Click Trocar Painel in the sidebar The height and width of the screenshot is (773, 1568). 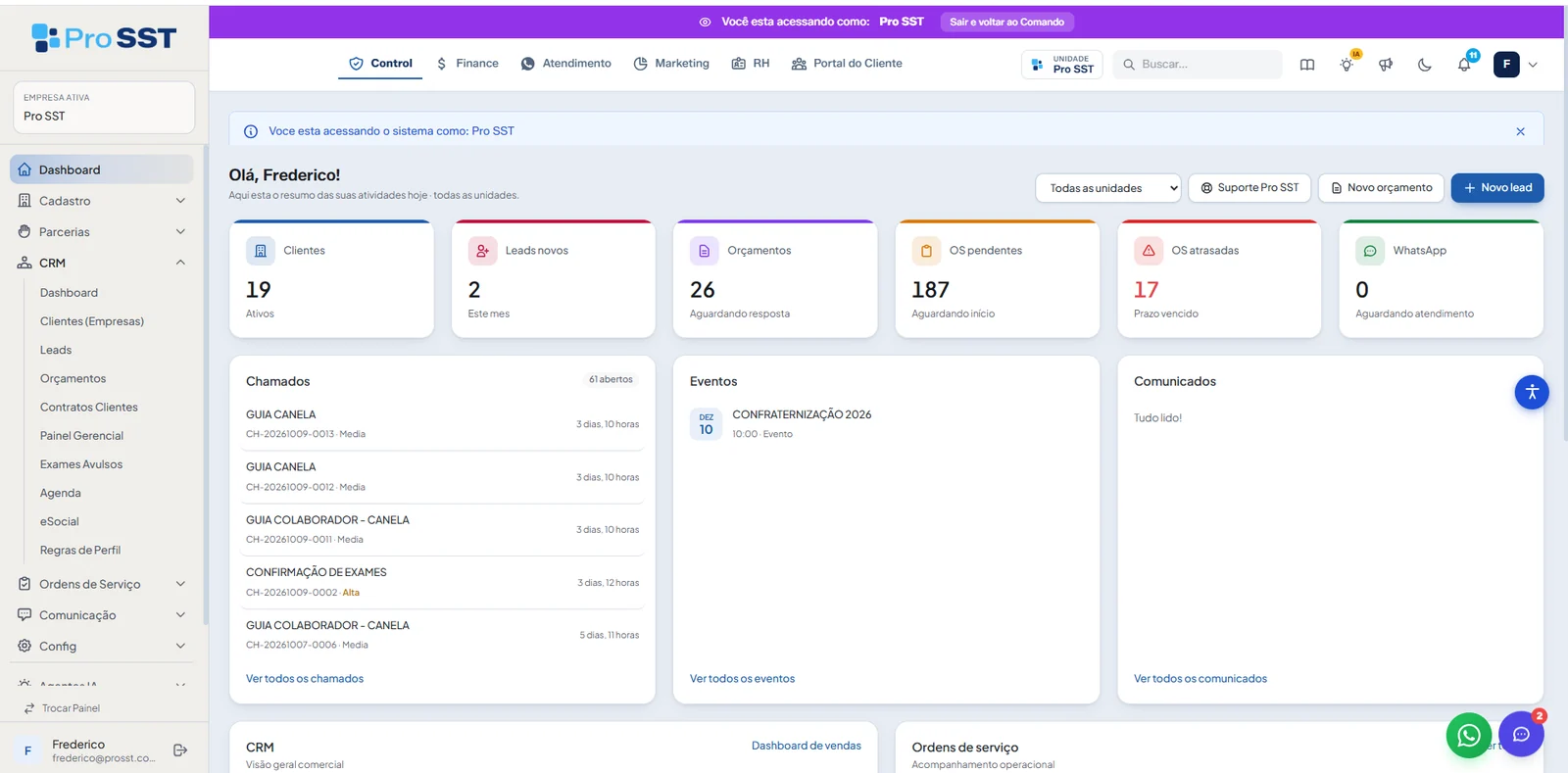(x=62, y=708)
